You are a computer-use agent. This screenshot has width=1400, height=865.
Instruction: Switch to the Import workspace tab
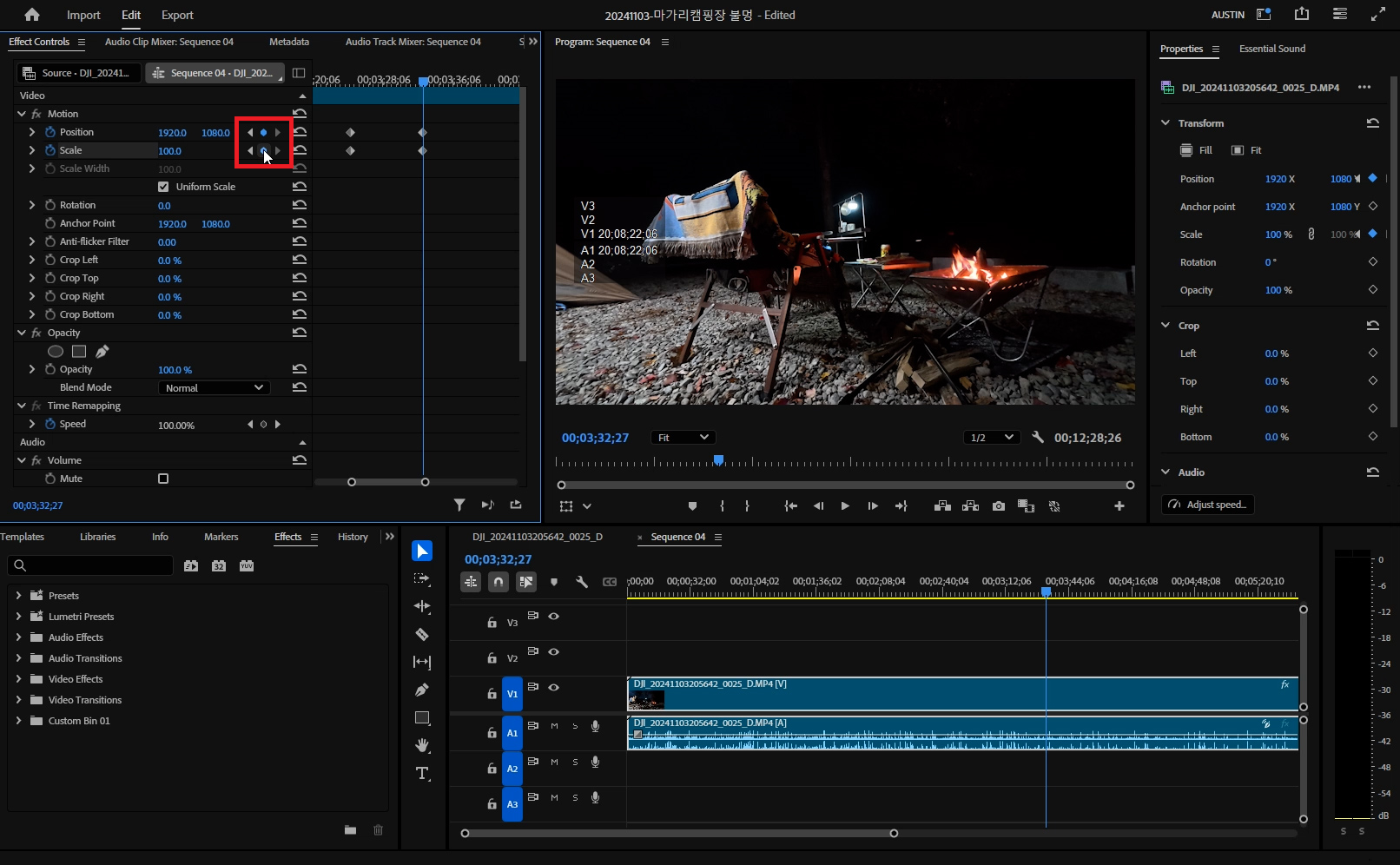[x=83, y=15]
